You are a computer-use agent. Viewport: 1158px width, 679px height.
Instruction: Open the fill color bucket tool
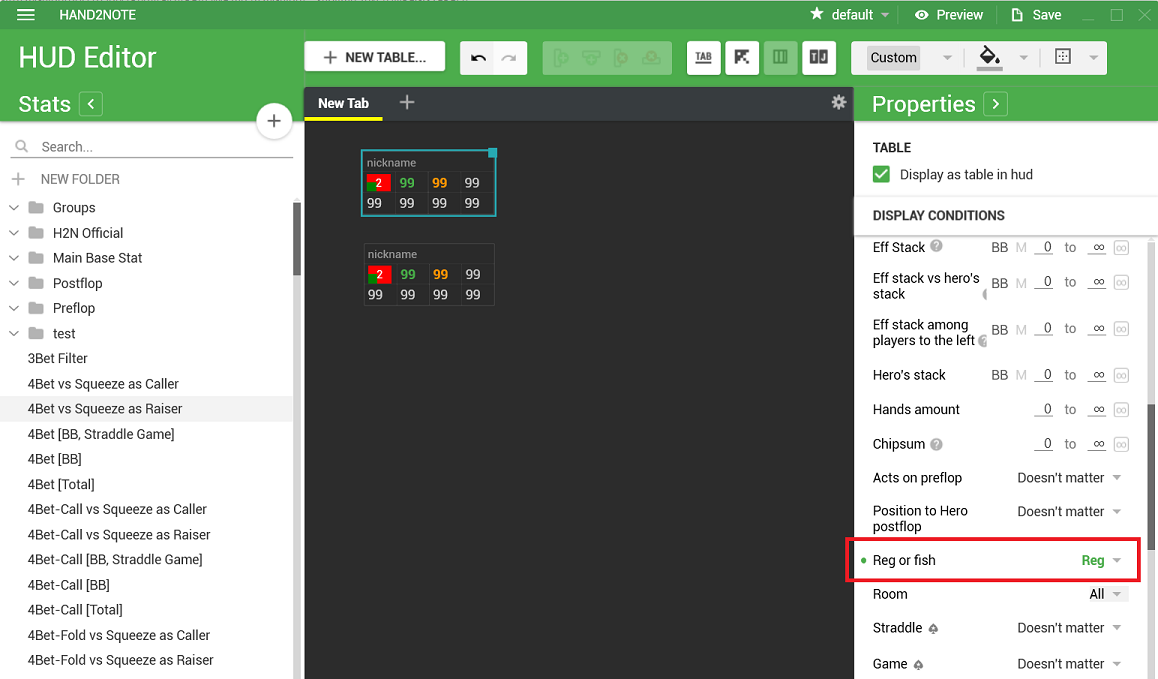[989, 57]
